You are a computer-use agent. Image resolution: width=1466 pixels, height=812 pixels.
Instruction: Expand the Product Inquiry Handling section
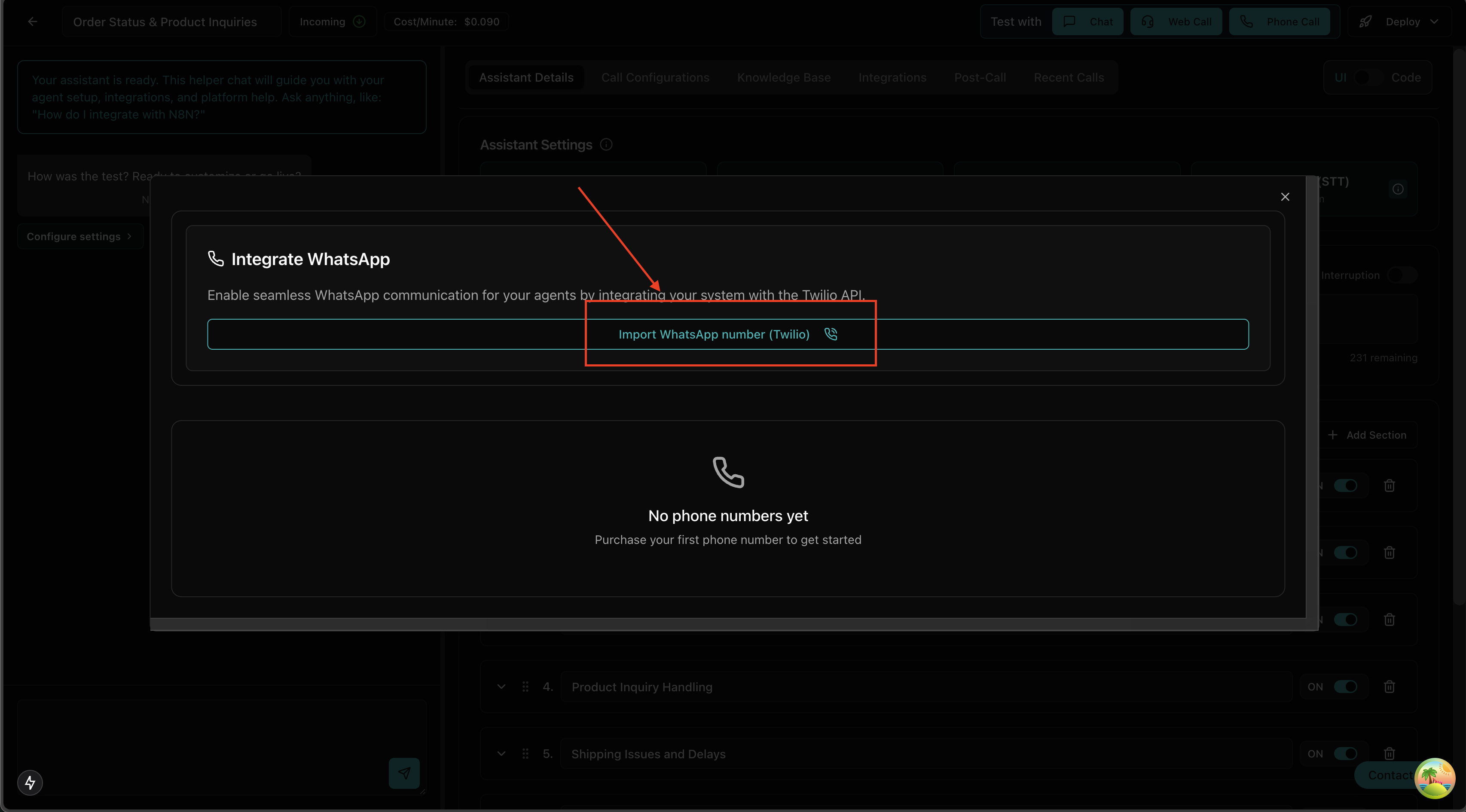pyautogui.click(x=501, y=687)
